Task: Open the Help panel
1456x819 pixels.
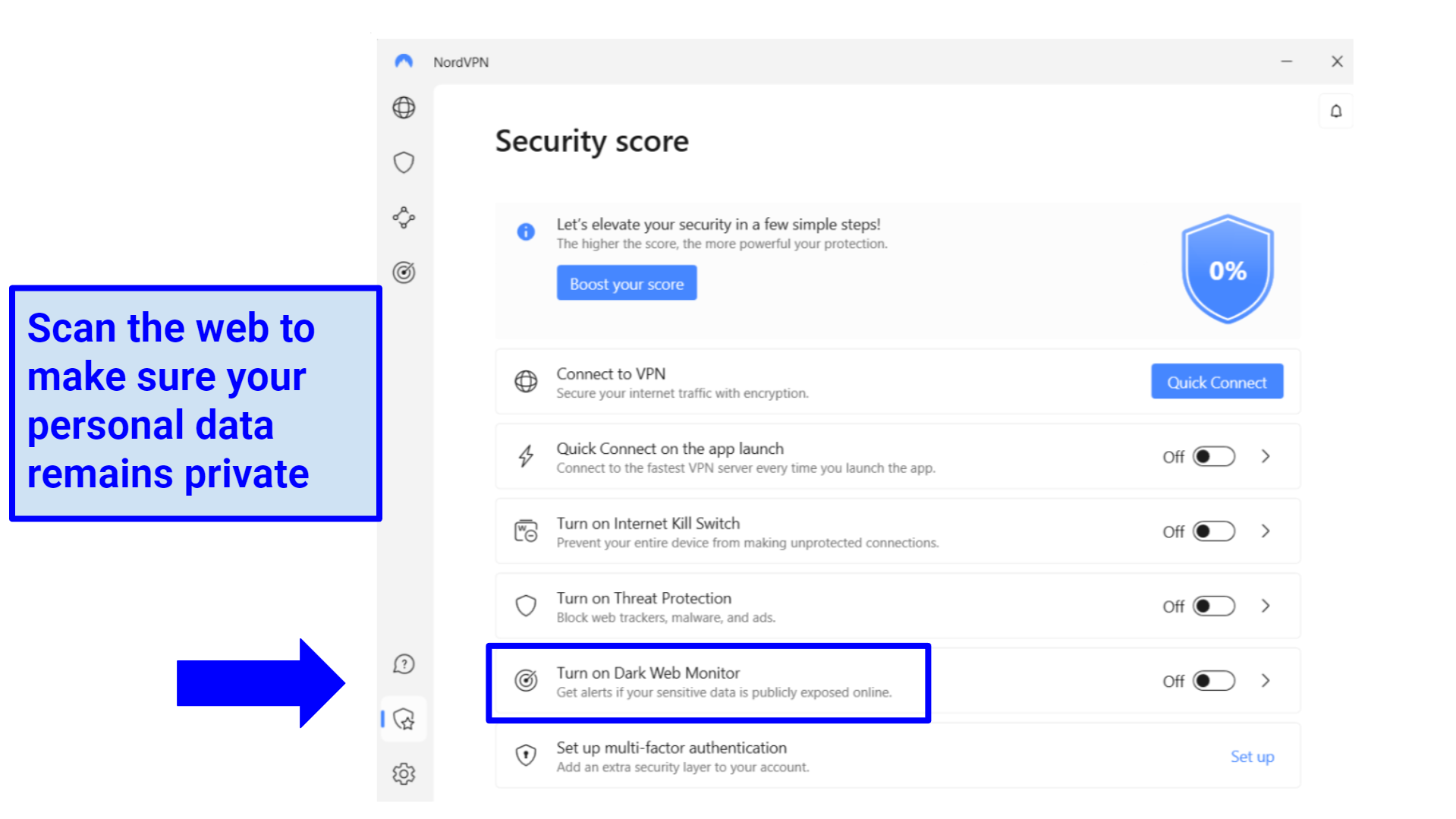Action: pyautogui.click(x=404, y=664)
